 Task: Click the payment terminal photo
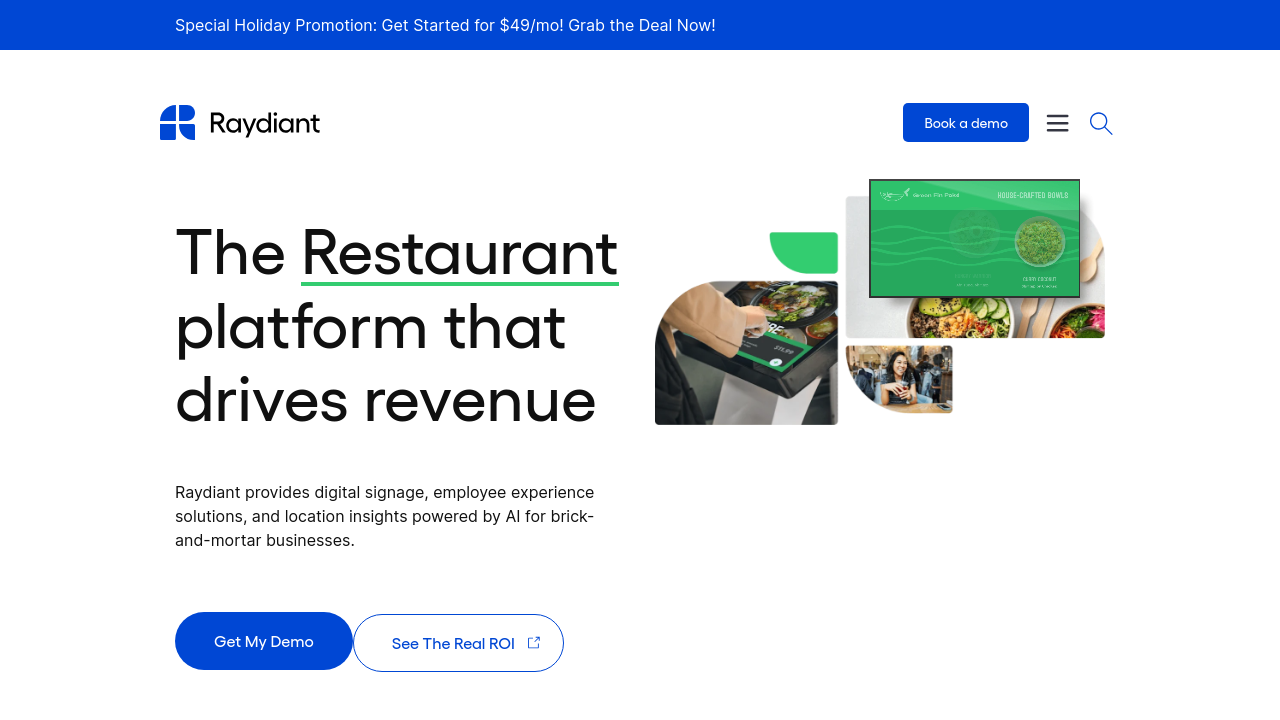point(746,353)
